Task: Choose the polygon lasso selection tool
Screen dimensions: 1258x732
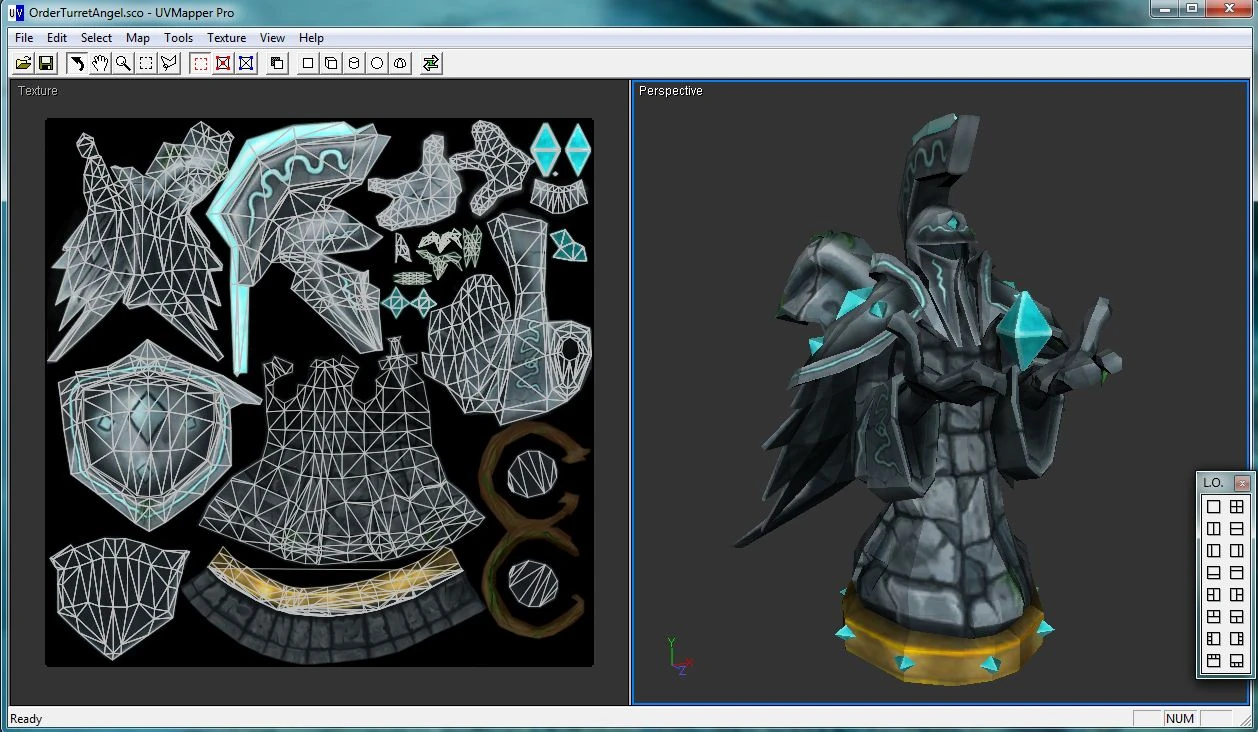Action: pyautogui.click(x=169, y=63)
